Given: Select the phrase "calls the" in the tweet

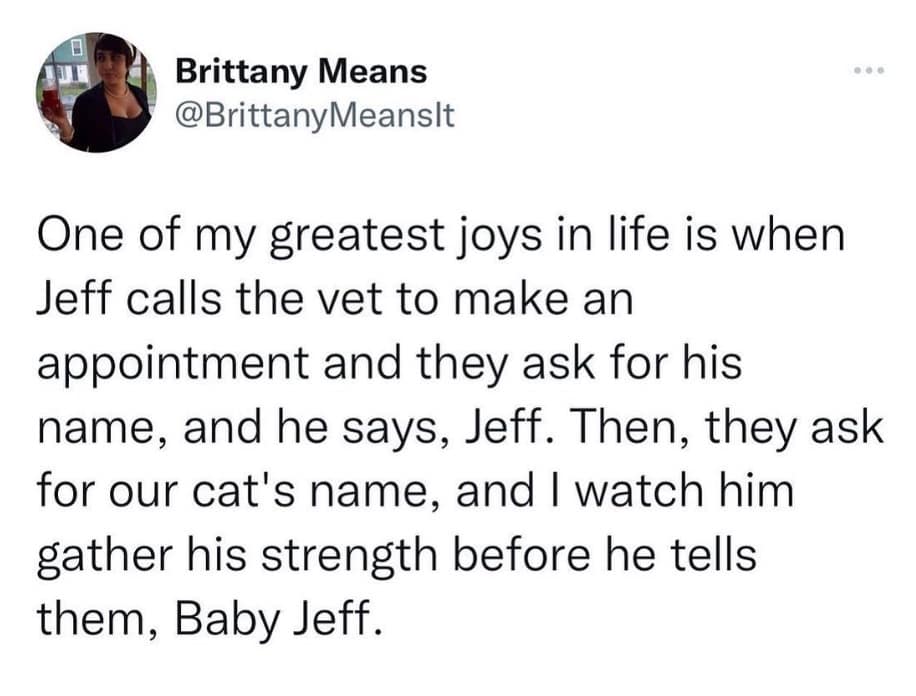Looking at the screenshot, I should coord(197,302).
